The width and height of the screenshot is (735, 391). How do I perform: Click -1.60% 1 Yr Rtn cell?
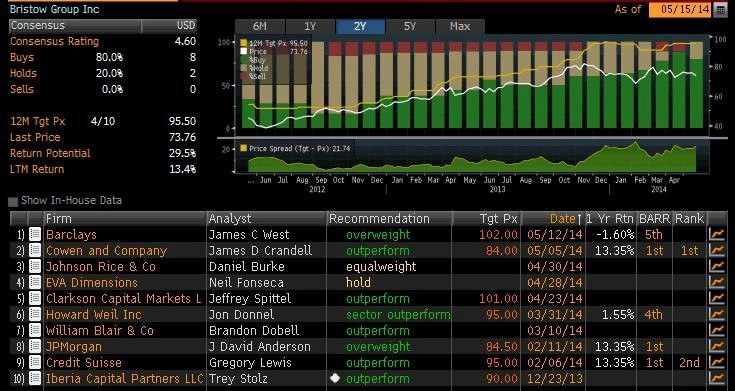click(615, 234)
